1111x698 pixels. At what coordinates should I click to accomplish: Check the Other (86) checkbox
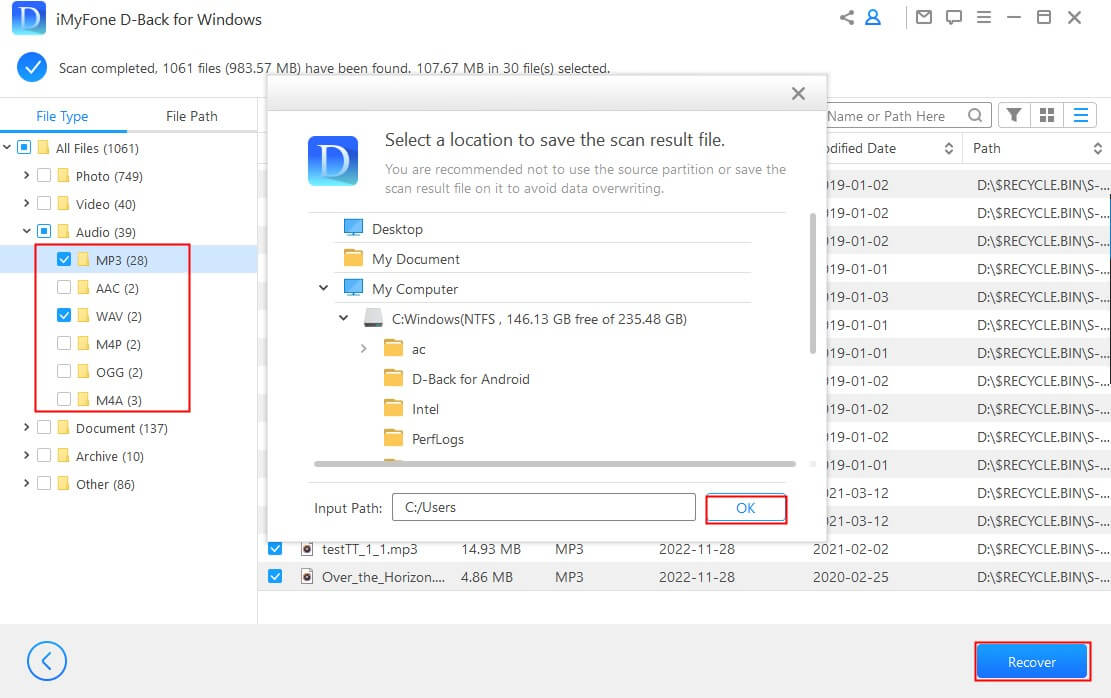click(44, 483)
